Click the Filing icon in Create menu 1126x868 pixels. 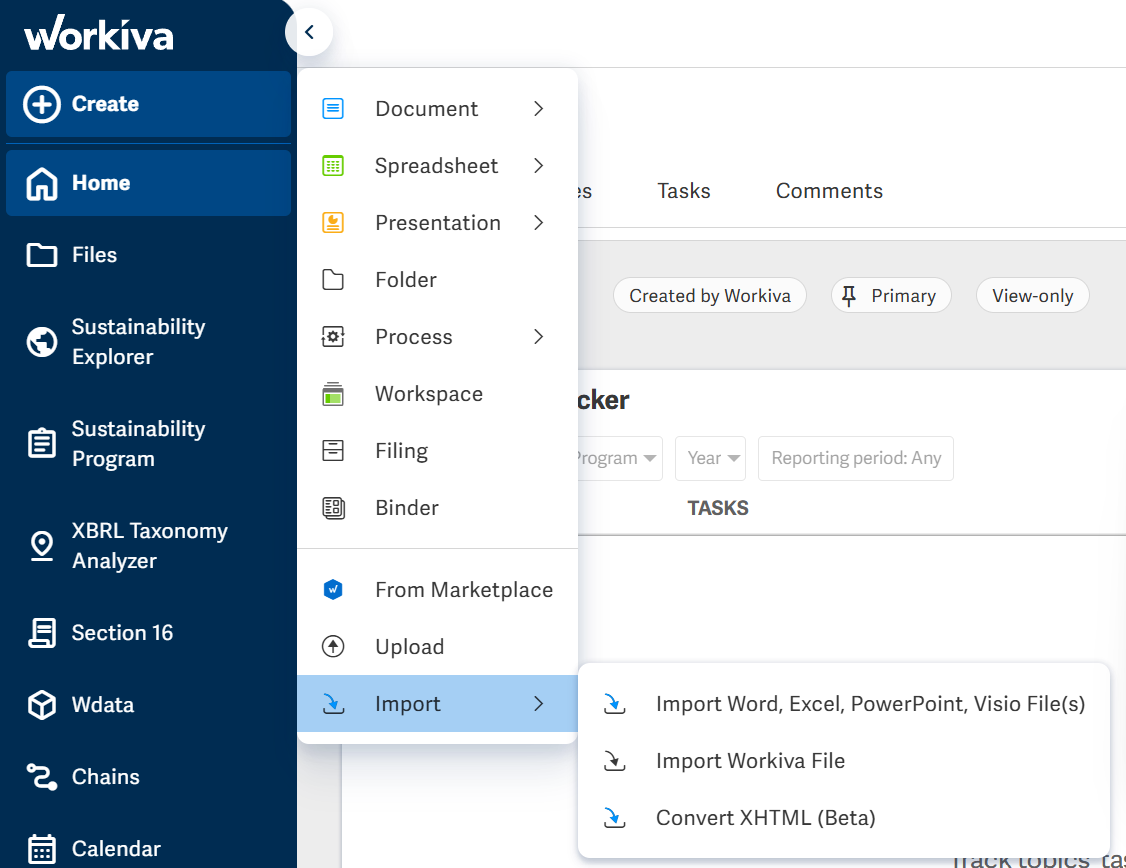tap(332, 451)
